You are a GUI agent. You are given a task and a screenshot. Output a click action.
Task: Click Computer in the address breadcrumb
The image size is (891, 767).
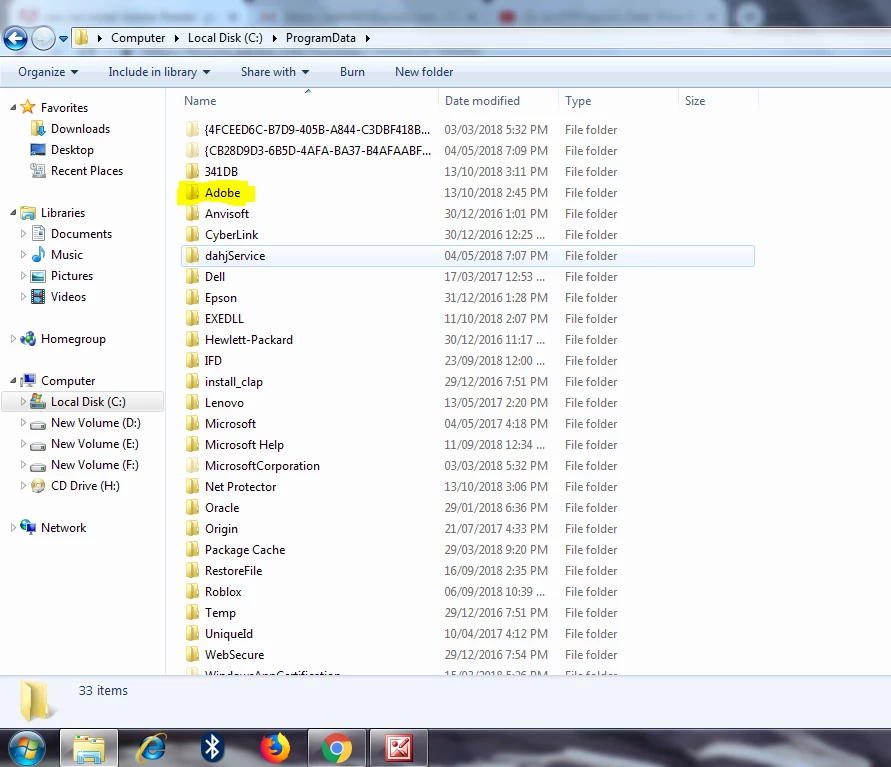coord(138,38)
